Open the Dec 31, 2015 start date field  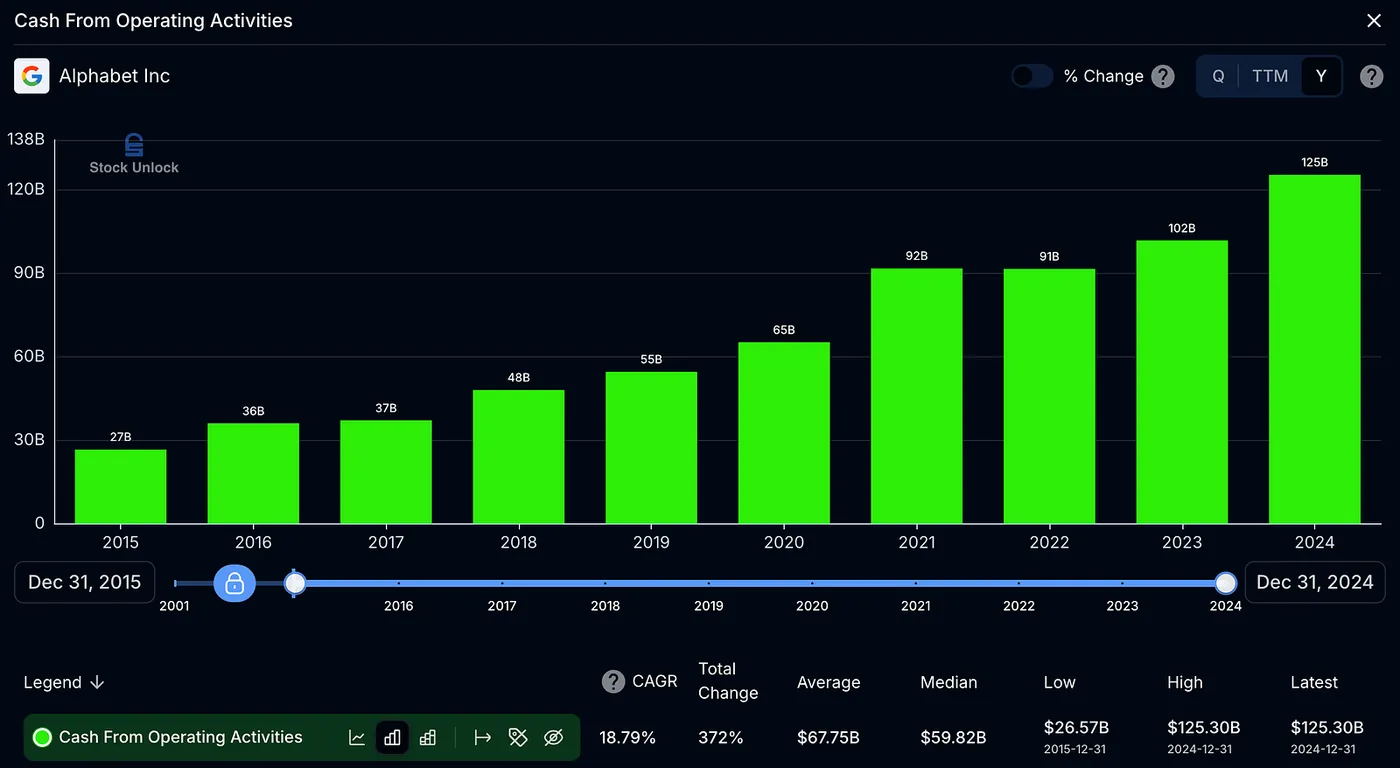[85, 582]
